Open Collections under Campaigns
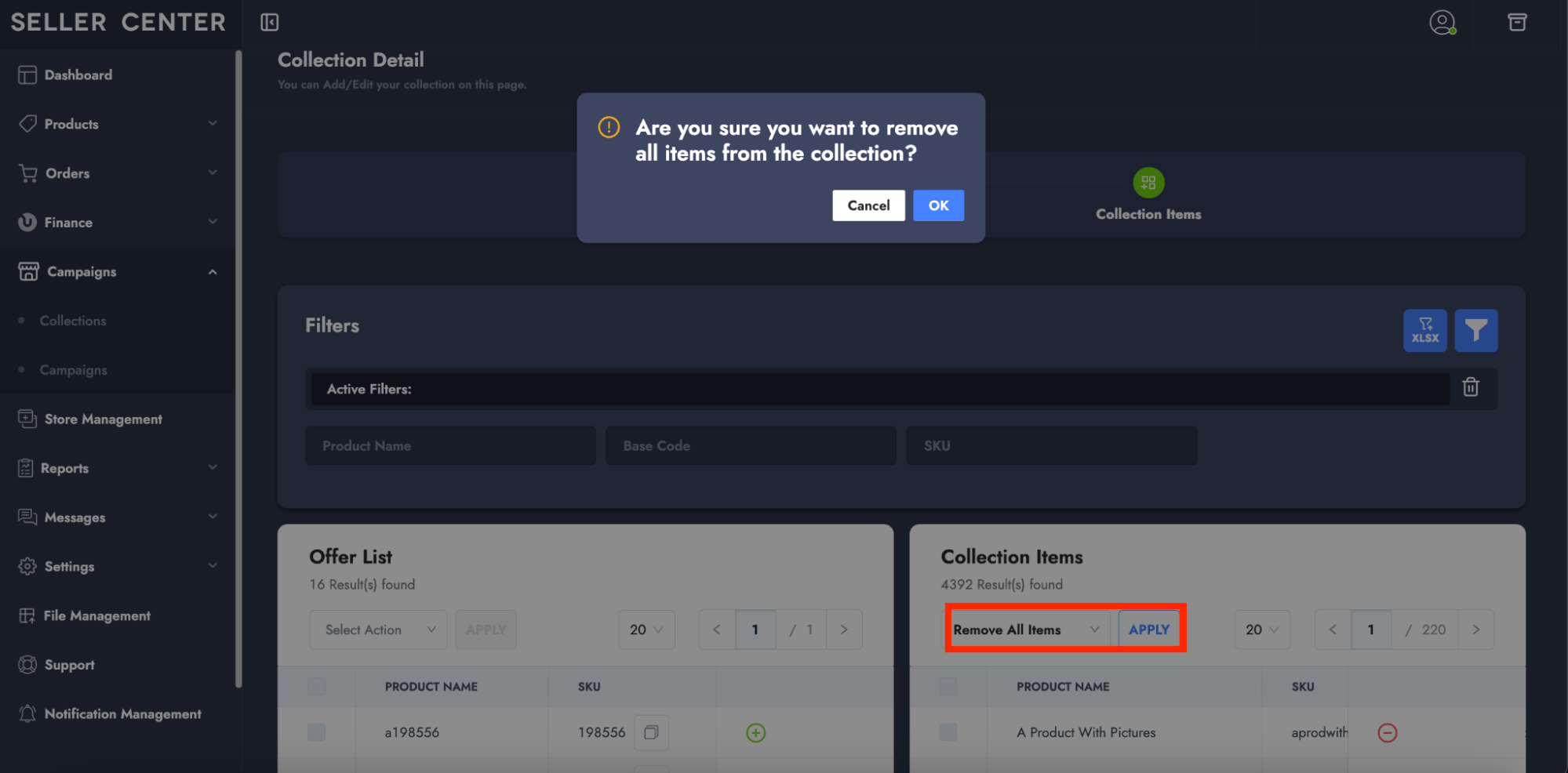This screenshot has height=773, width=1568. [x=73, y=321]
